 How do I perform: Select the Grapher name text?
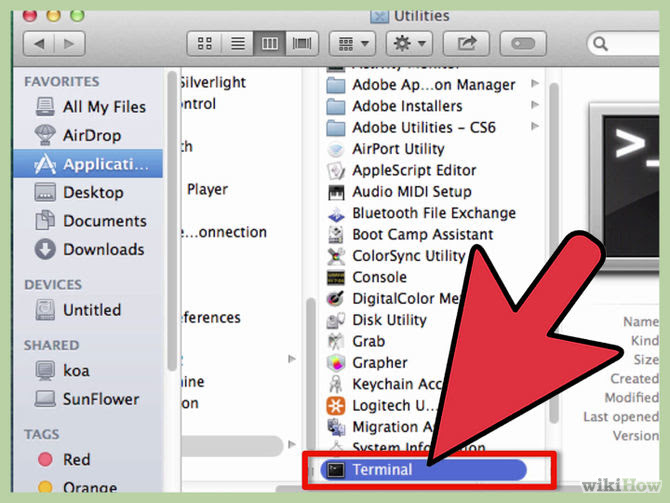click(x=379, y=363)
